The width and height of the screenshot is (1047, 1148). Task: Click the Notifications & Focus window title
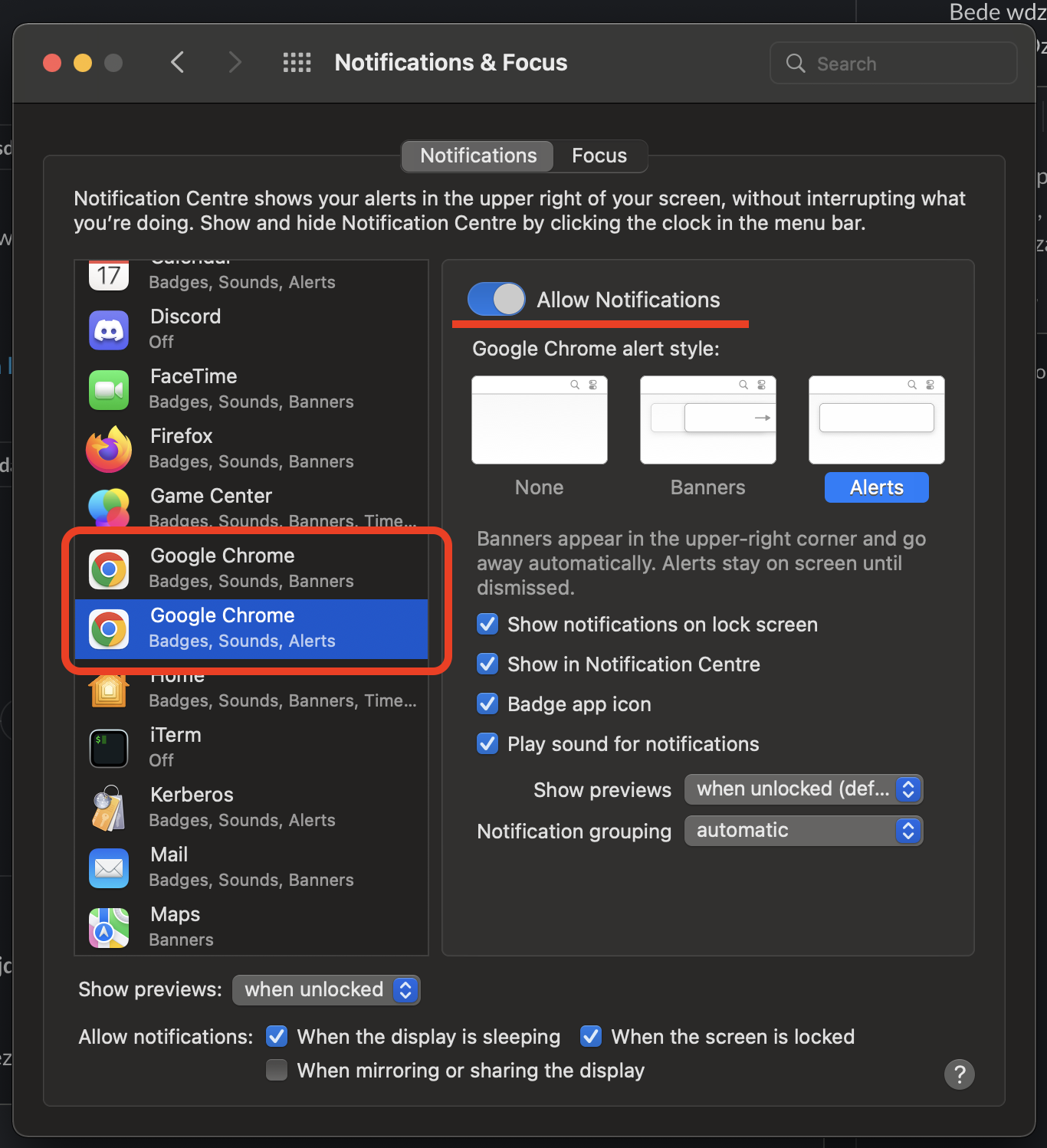click(451, 62)
